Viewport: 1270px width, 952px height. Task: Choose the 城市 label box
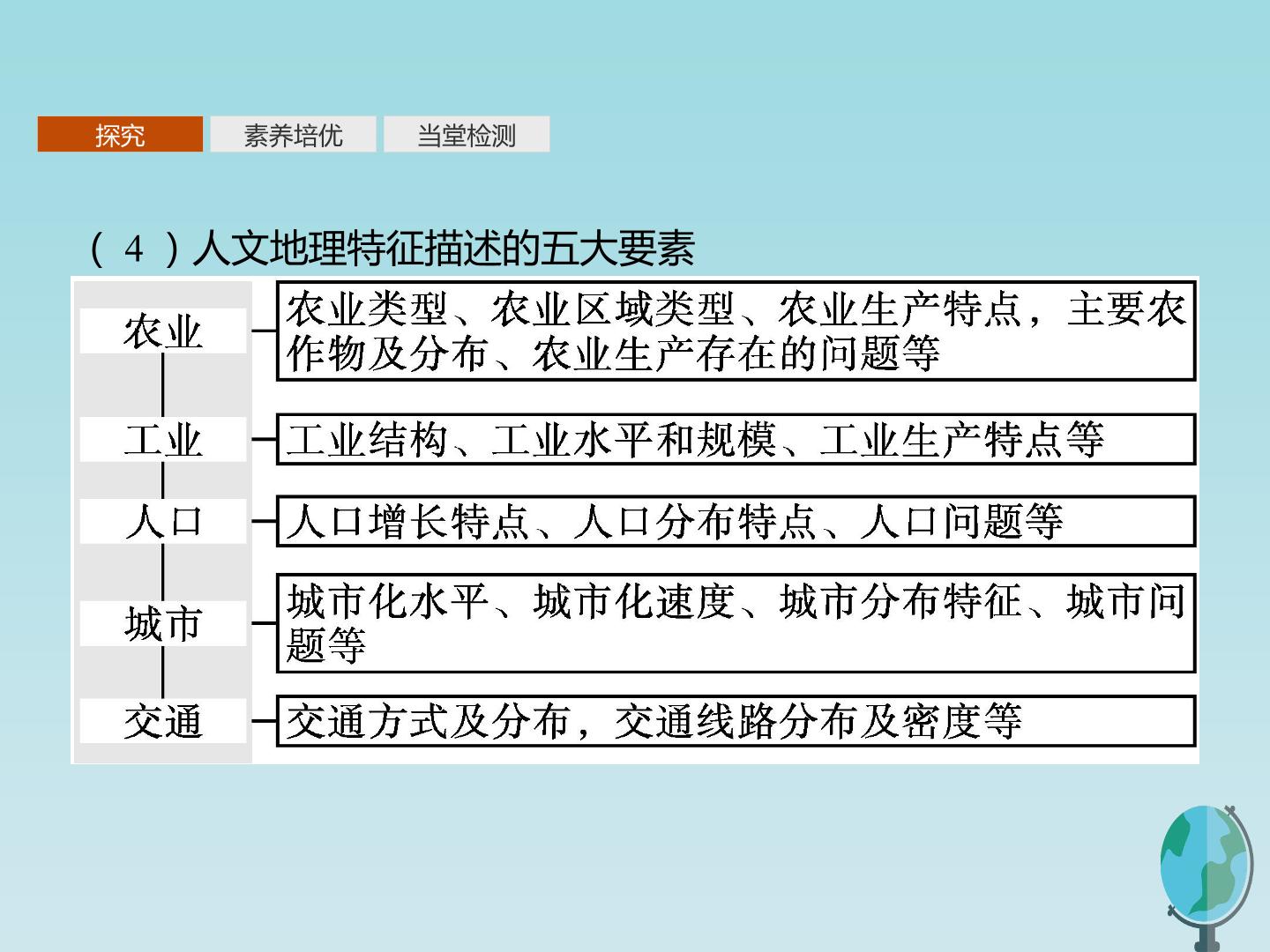(x=163, y=623)
